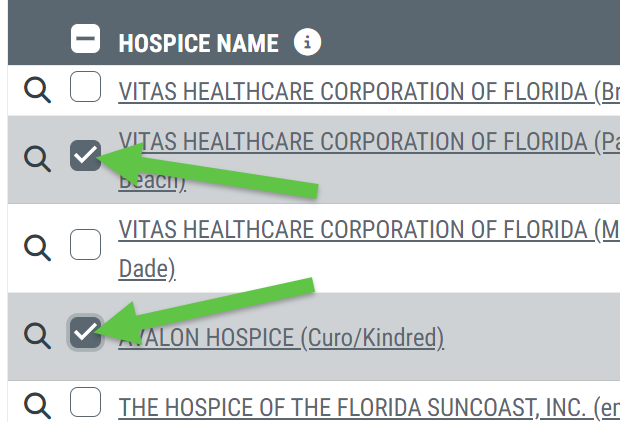The width and height of the screenshot is (620, 422).
Task: Click the wrapped "Dade)" link text
Action: pos(147,269)
